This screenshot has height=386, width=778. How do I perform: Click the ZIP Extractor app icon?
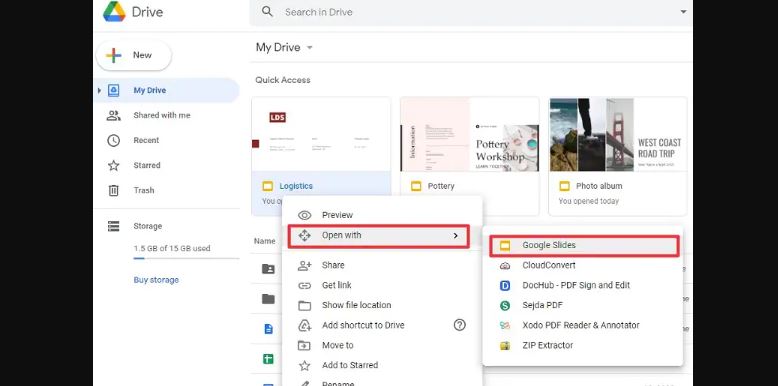(x=505, y=346)
